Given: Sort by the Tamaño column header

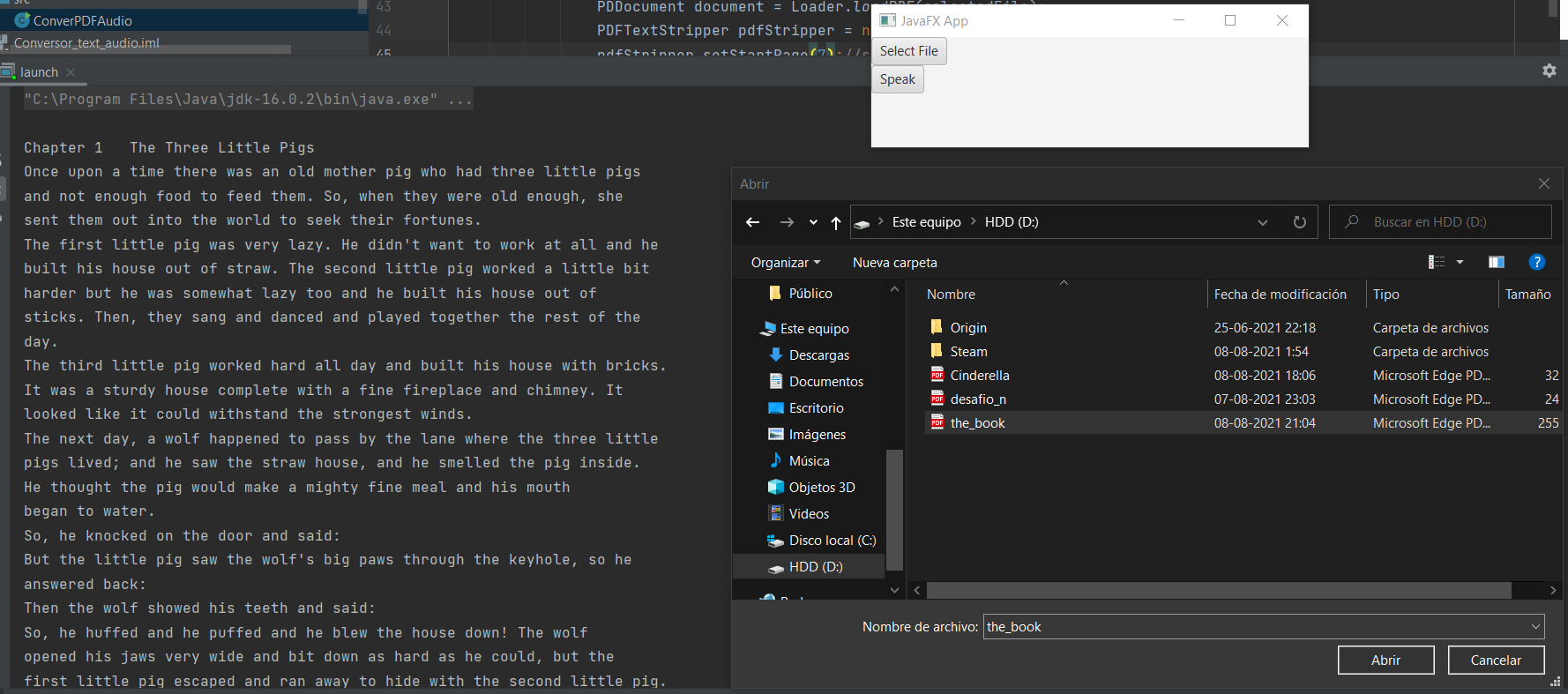Looking at the screenshot, I should pos(1529,295).
